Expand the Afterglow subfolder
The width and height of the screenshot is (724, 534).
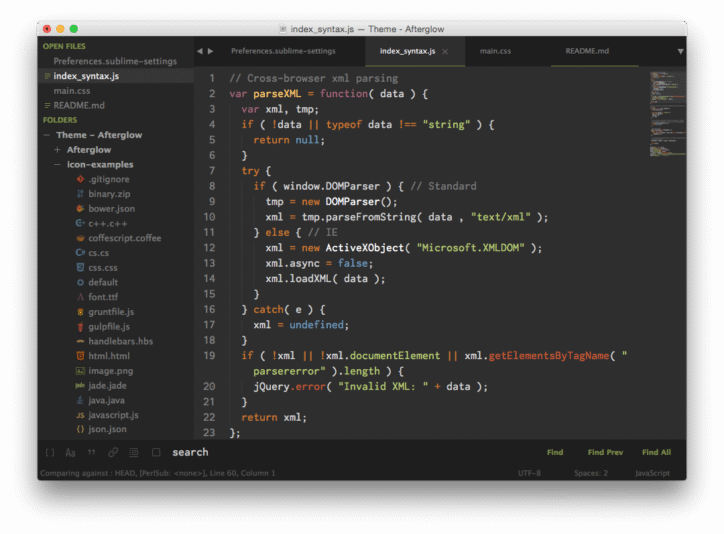coord(57,150)
